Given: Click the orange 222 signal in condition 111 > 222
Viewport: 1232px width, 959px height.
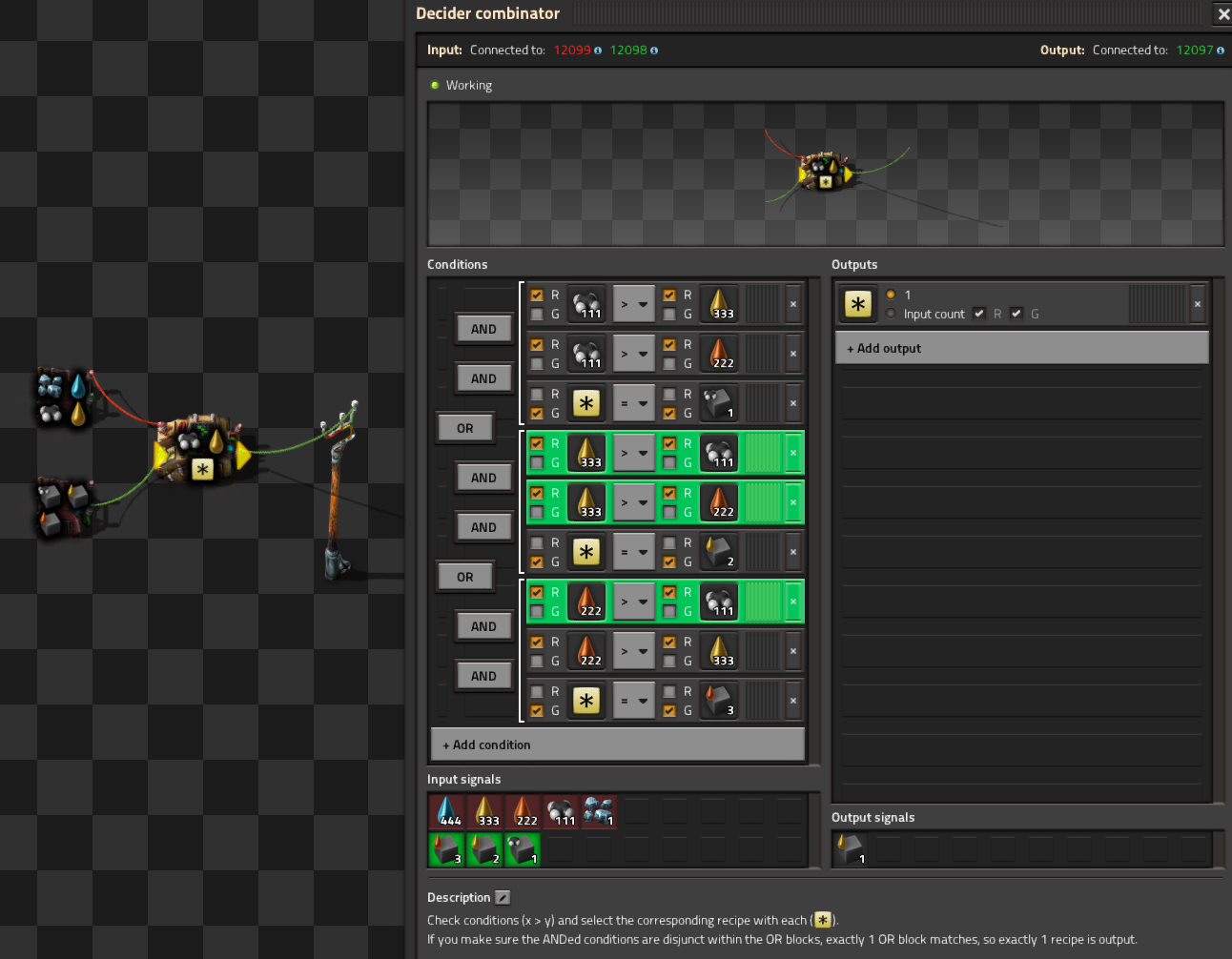Looking at the screenshot, I should [719, 354].
